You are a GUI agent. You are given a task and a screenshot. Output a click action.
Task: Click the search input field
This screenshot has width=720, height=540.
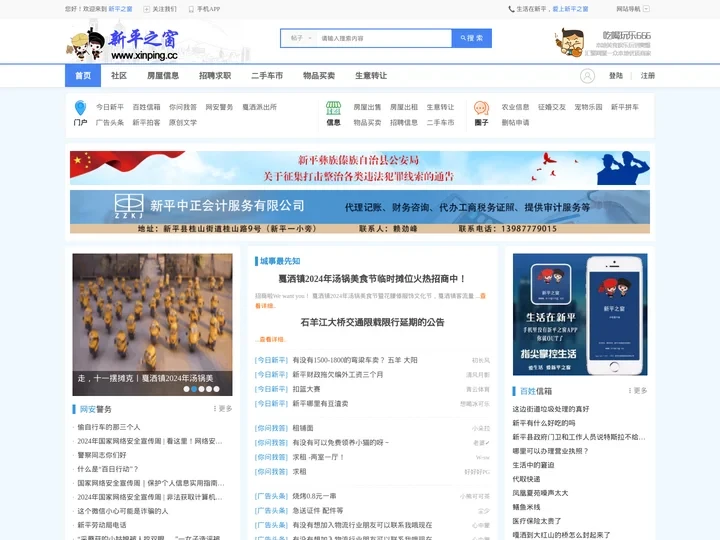tap(384, 38)
